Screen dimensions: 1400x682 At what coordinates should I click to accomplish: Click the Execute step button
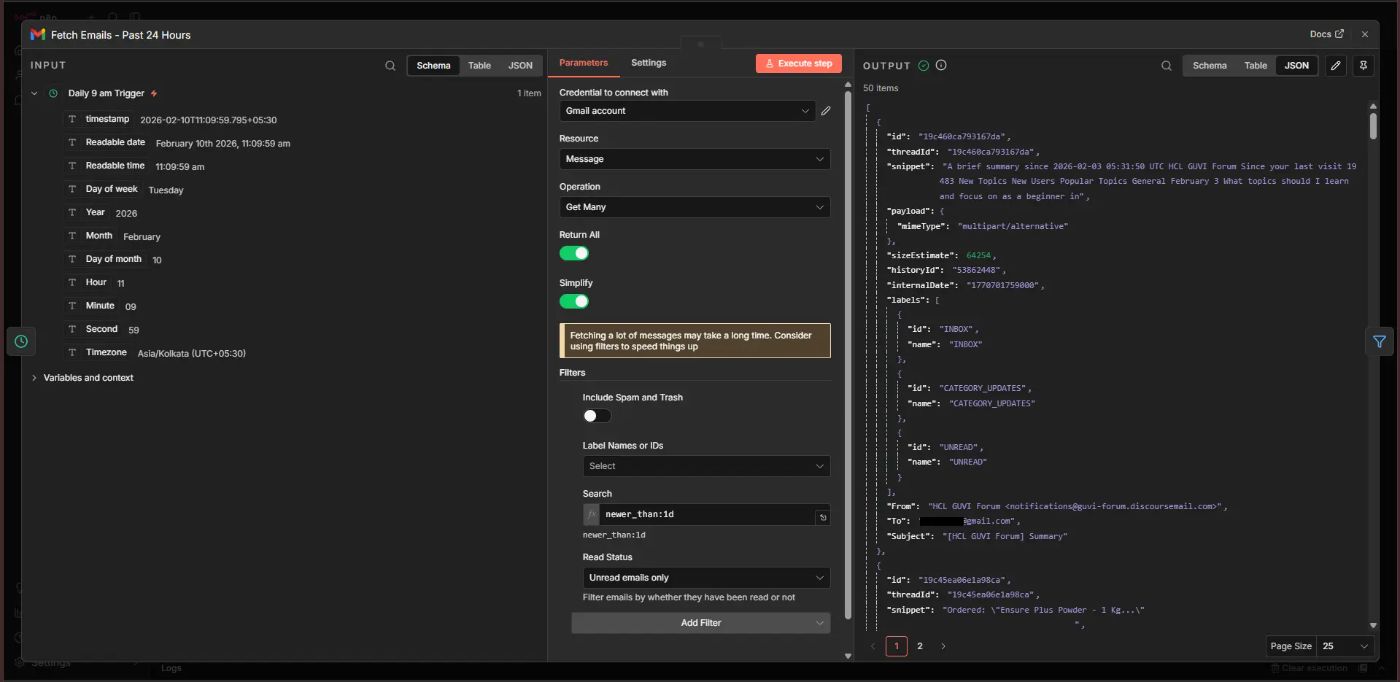798,64
